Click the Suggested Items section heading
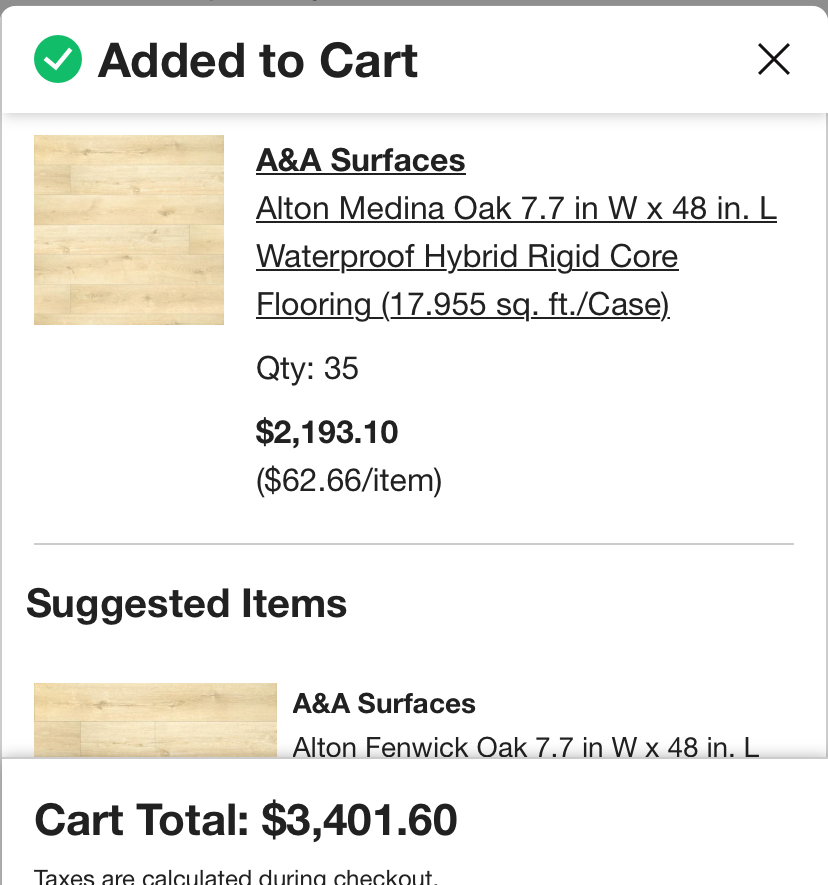 click(x=186, y=604)
